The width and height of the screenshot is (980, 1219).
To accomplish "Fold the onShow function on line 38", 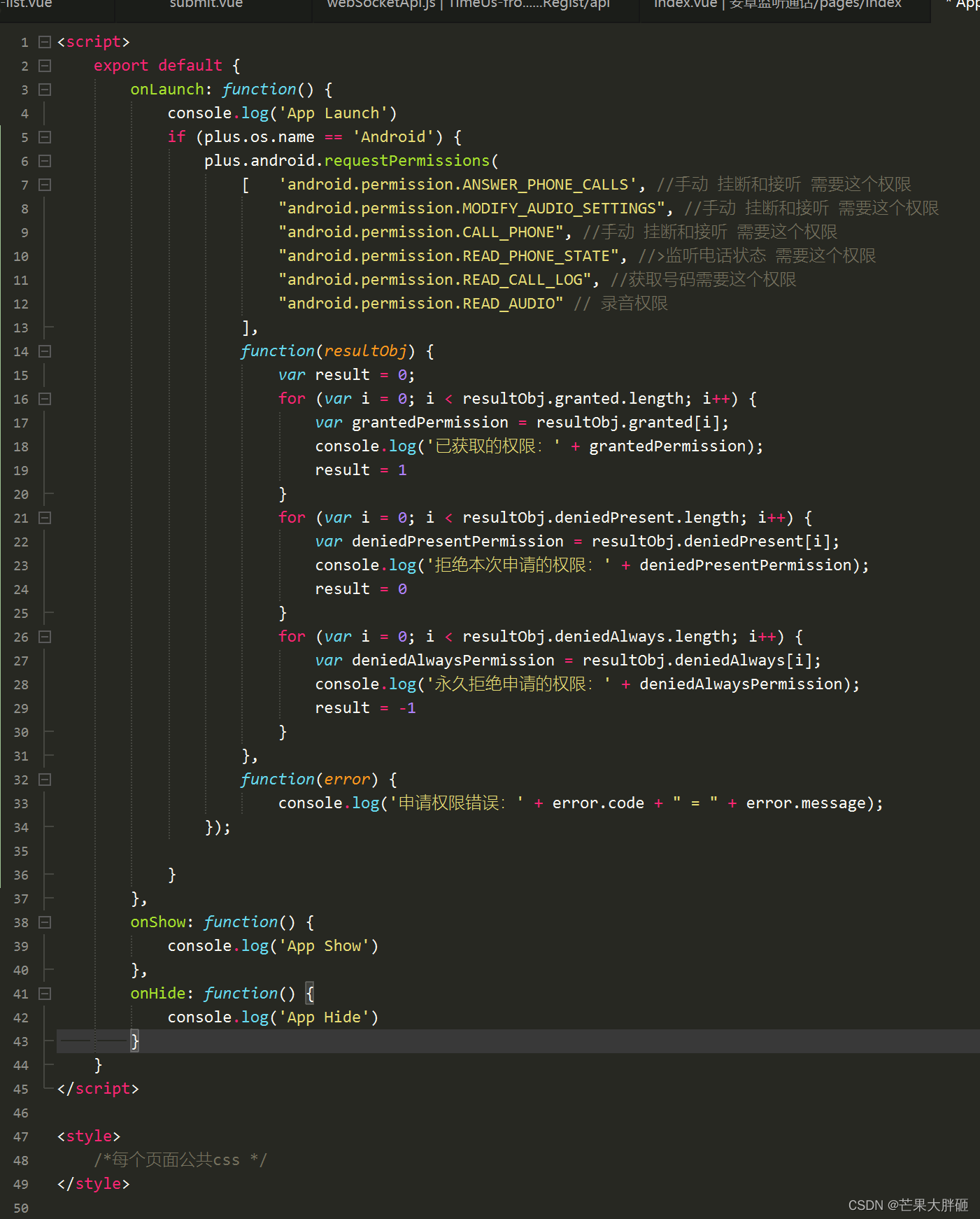I will (45, 922).
